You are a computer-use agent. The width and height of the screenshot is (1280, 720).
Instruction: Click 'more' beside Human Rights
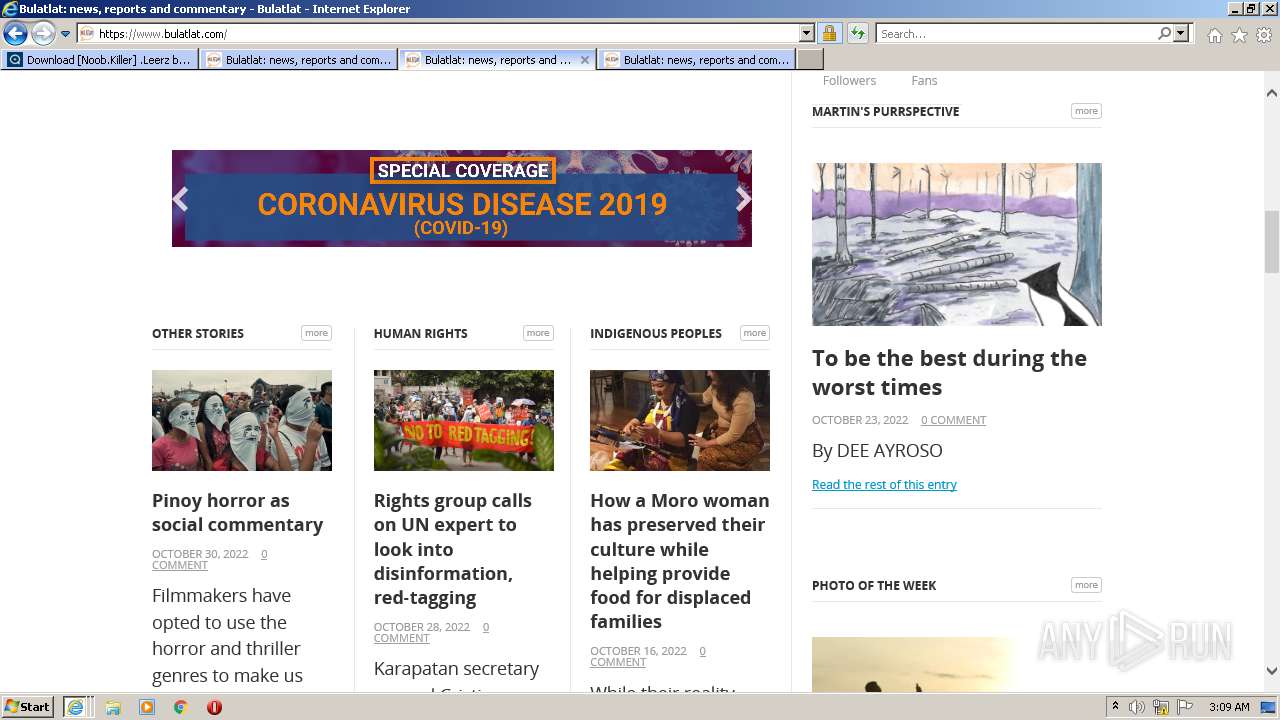click(x=538, y=333)
